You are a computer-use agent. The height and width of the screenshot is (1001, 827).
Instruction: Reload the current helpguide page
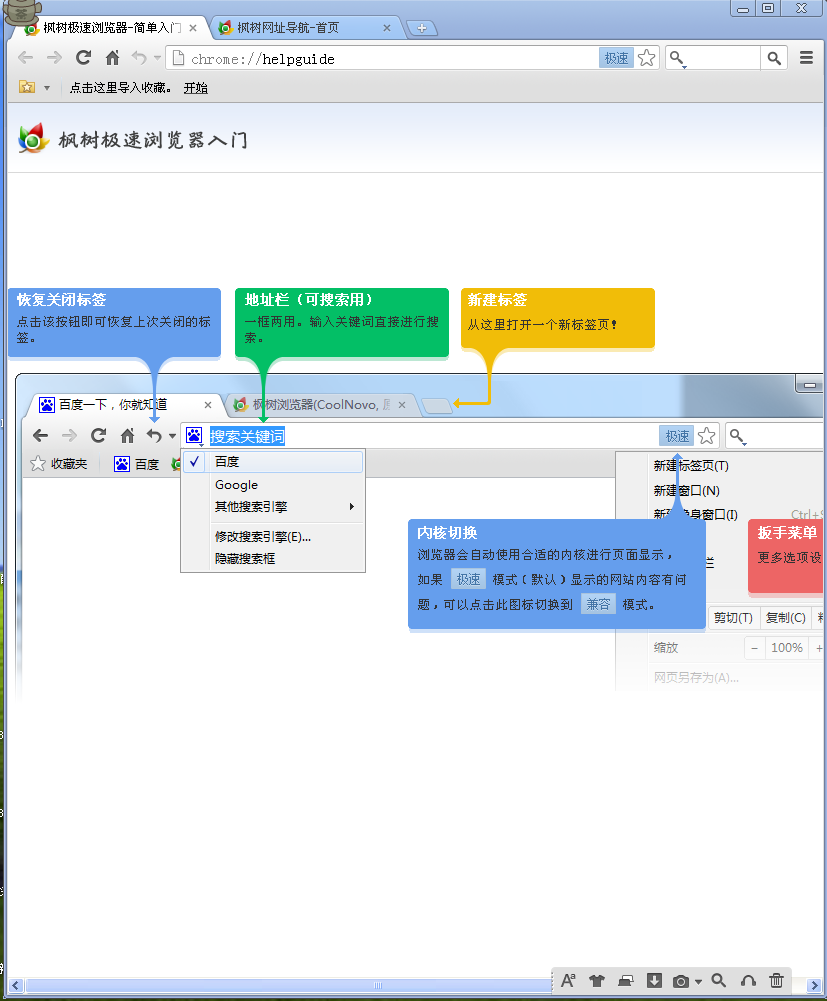coord(84,58)
